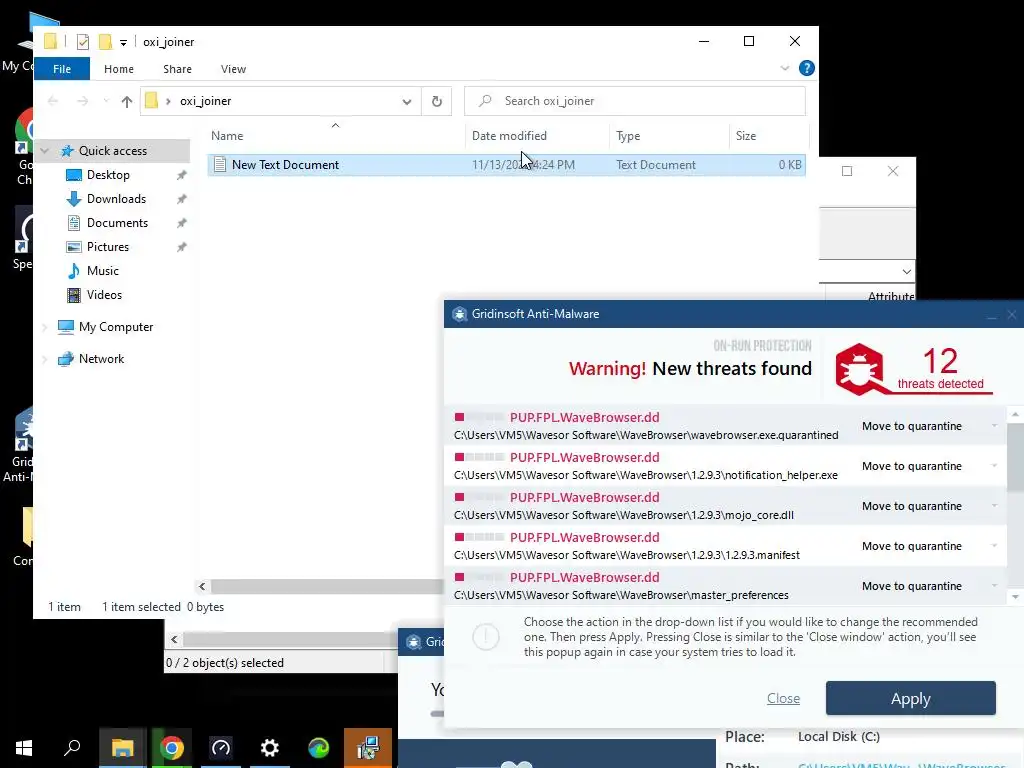Open Google Chrome from taskbar
This screenshot has width=1024, height=768.
click(x=171, y=748)
